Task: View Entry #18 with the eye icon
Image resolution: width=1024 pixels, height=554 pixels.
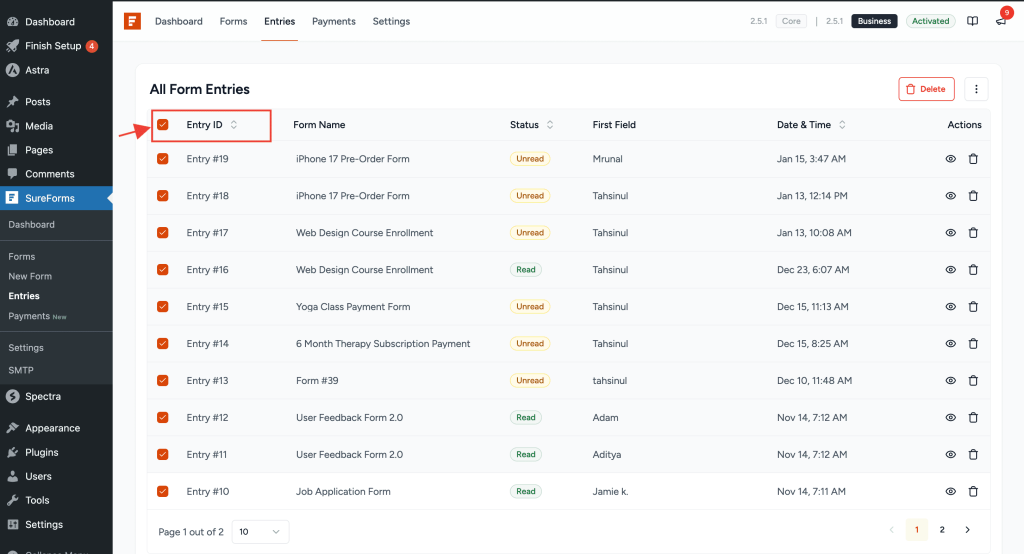Action: 951,196
